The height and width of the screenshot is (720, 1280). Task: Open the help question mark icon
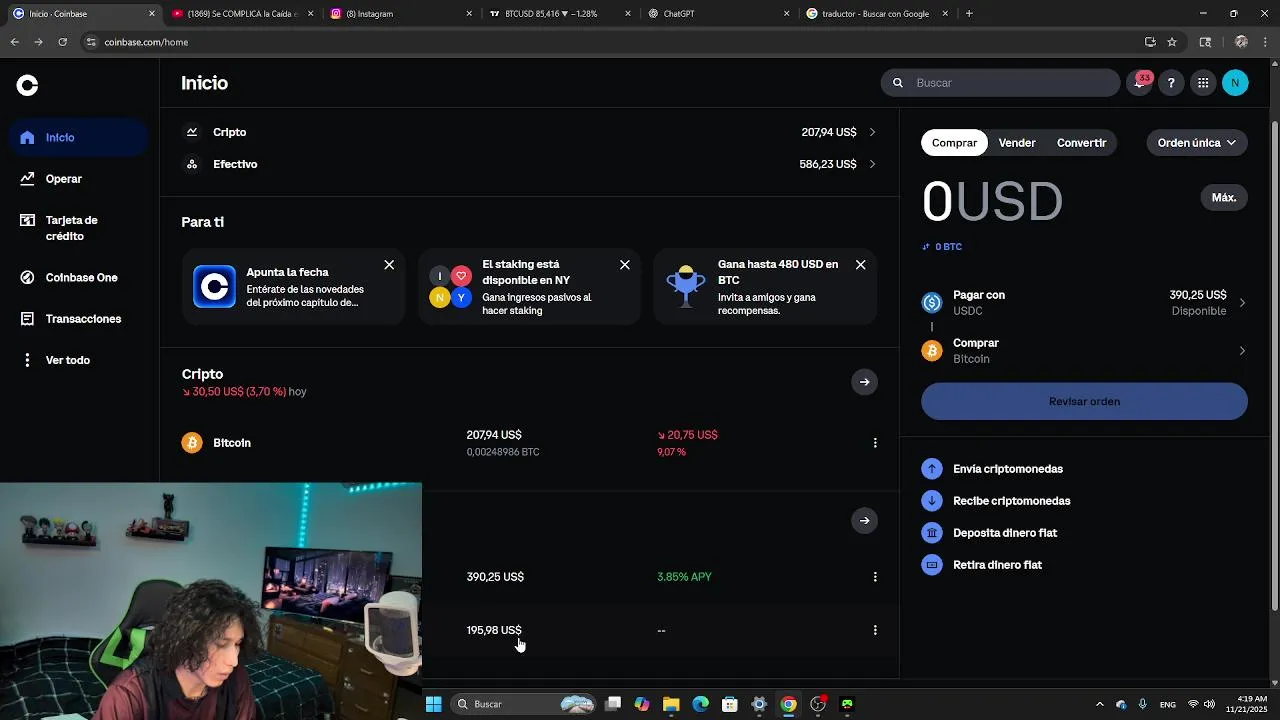pos(1171,83)
